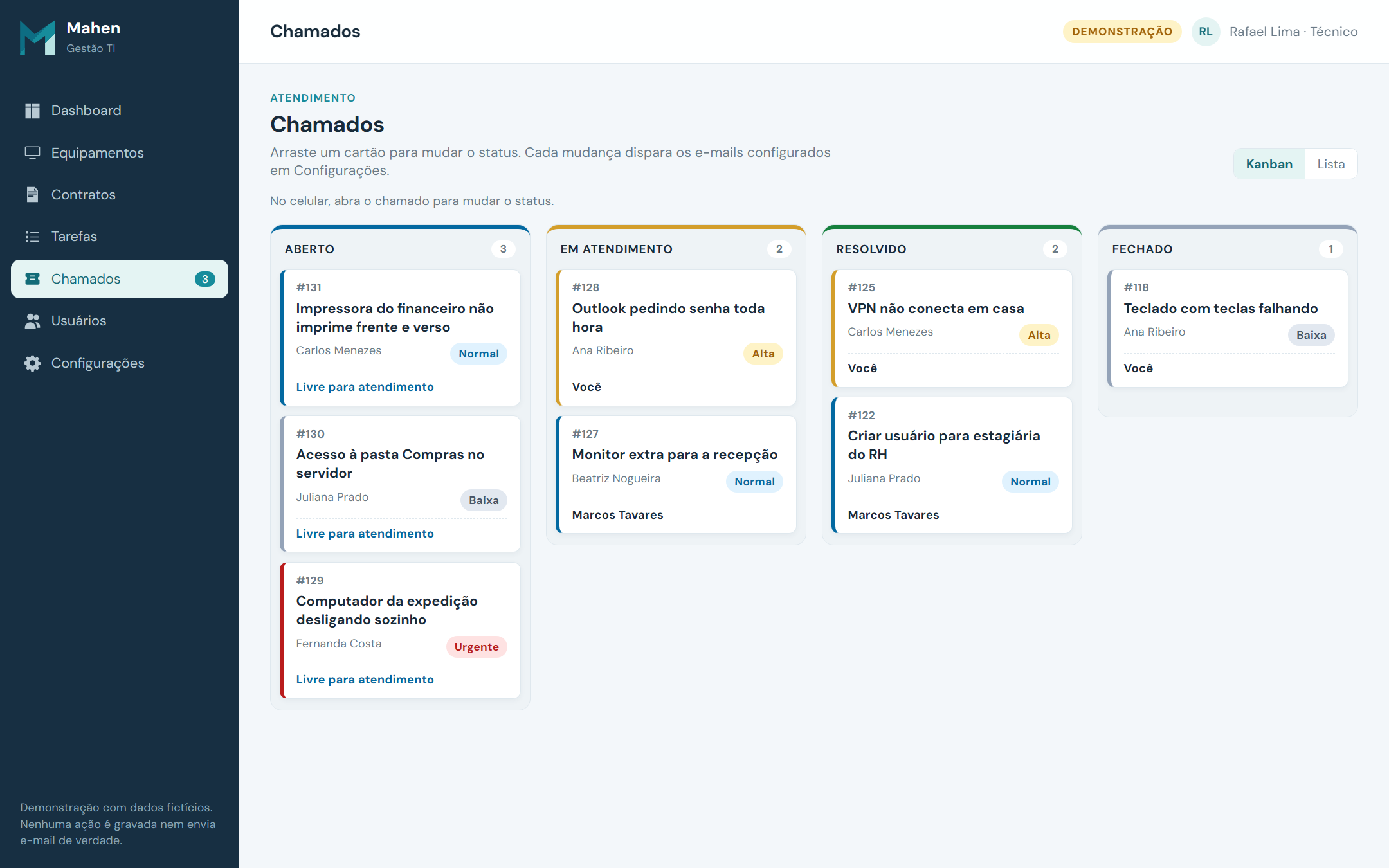
Task: Click the ATENDIMENTO breadcrumb label
Action: [313, 98]
